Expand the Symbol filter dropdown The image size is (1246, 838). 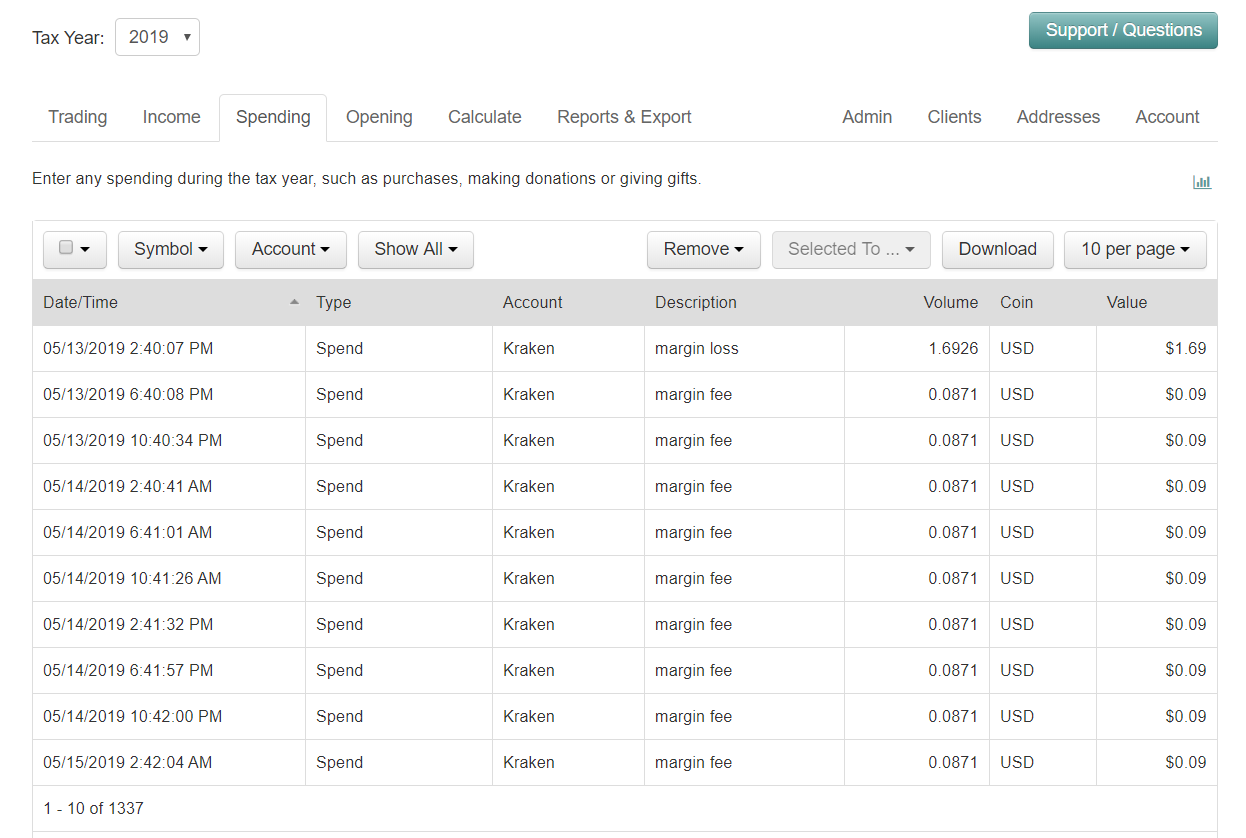[x=171, y=249]
